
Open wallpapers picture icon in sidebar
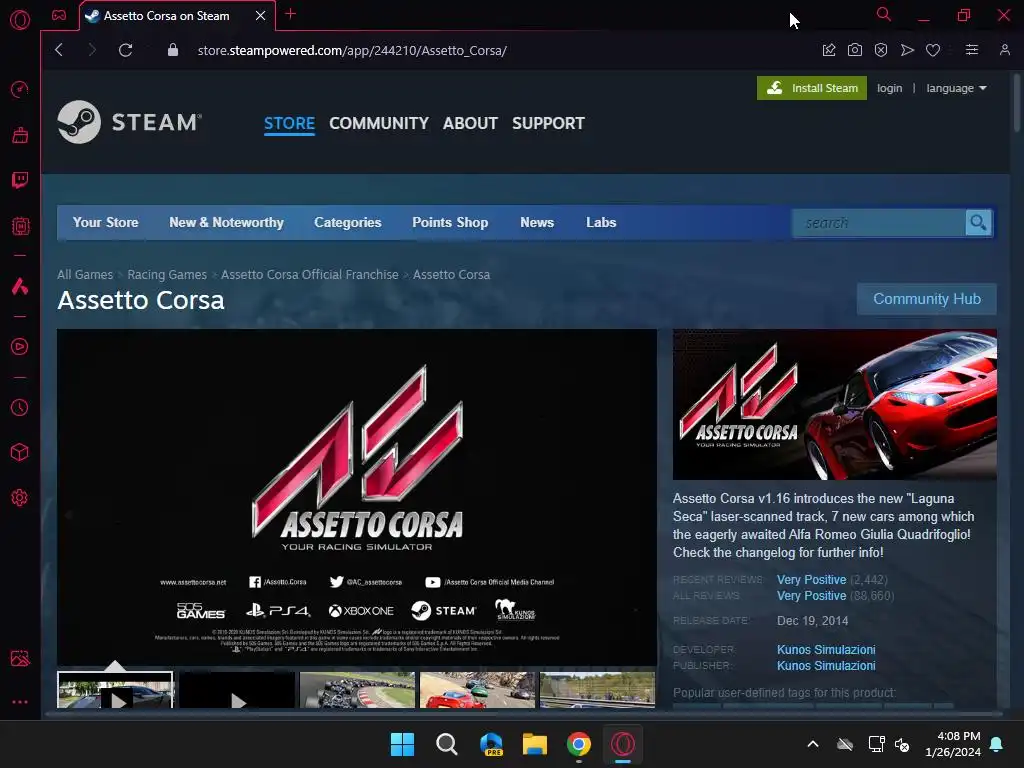(x=20, y=658)
